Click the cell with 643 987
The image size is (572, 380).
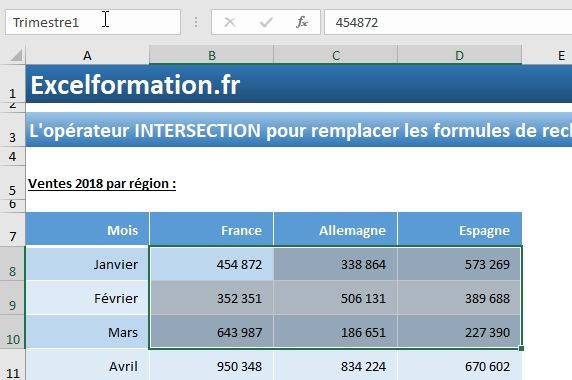(212, 332)
